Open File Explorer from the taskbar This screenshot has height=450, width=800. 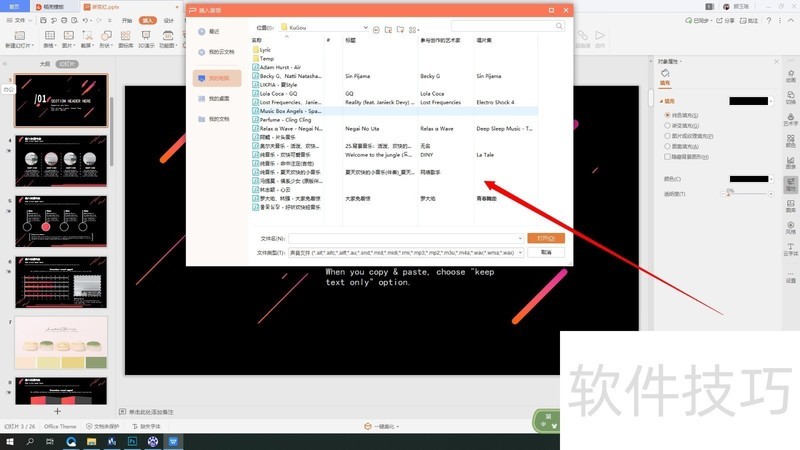[x=91, y=441]
